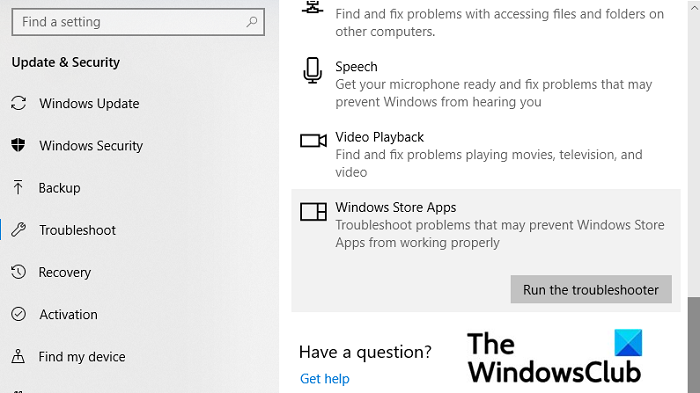This screenshot has width=700, height=393.
Task: Click the Windows Update refresh arrows icon
Action: (x=18, y=103)
